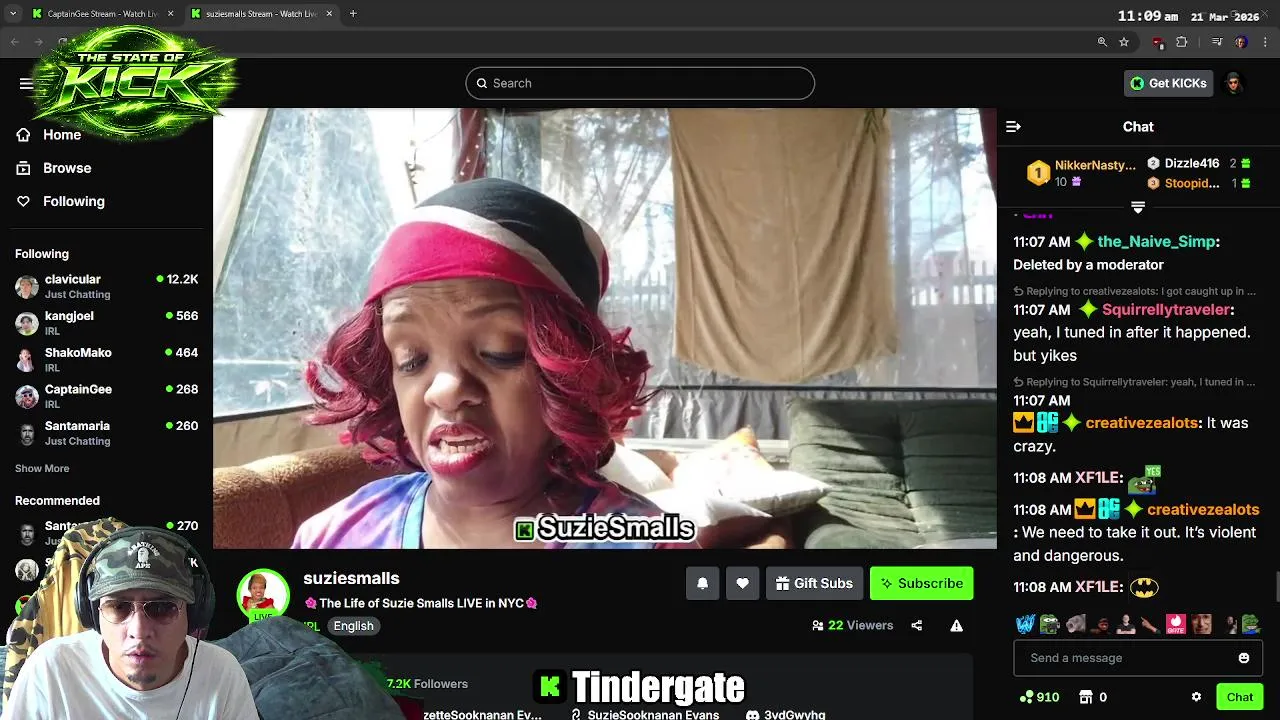Screen dimensions: 1280x720
Task: Insert the Pepe with gun emote
Action: coord(1049,625)
